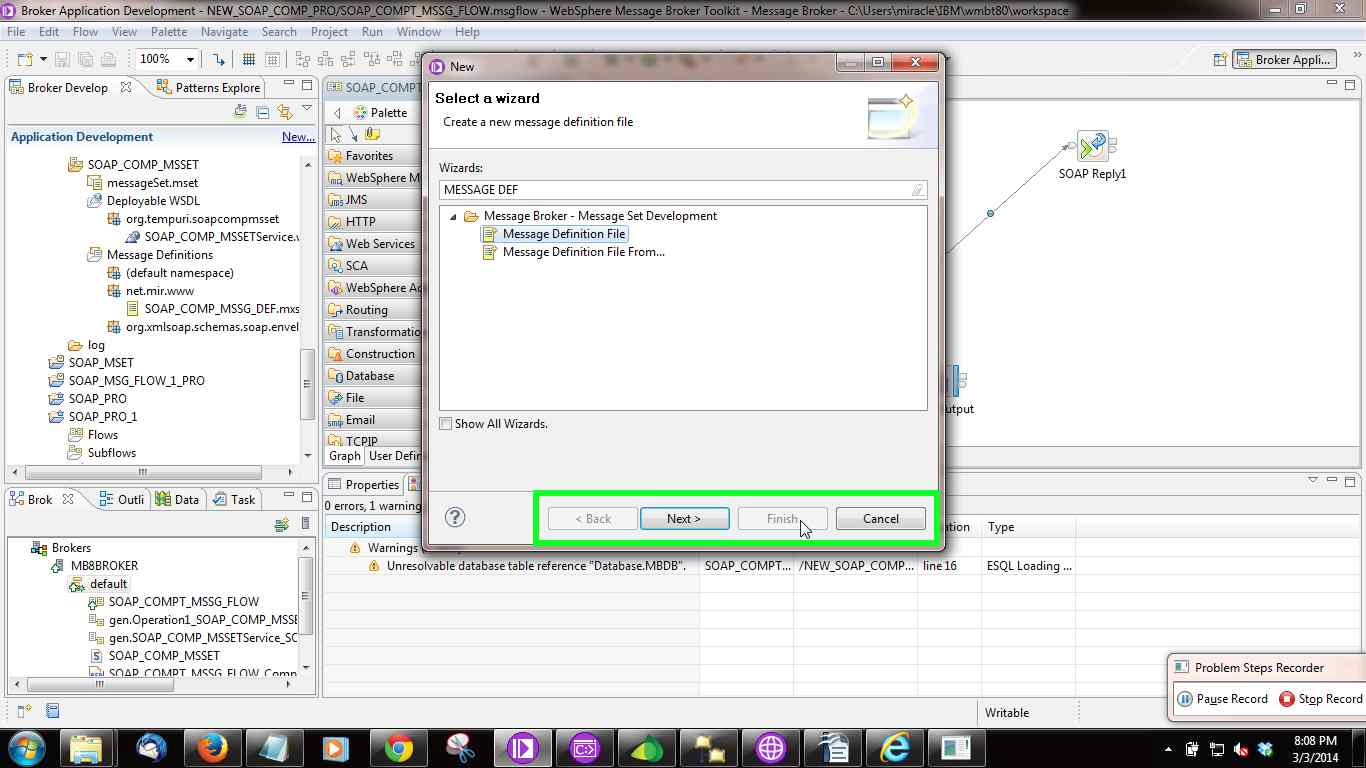Switch to the Outline view tab
Image resolution: width=1366 pixels, height=768 pixels.
point(122,499)
